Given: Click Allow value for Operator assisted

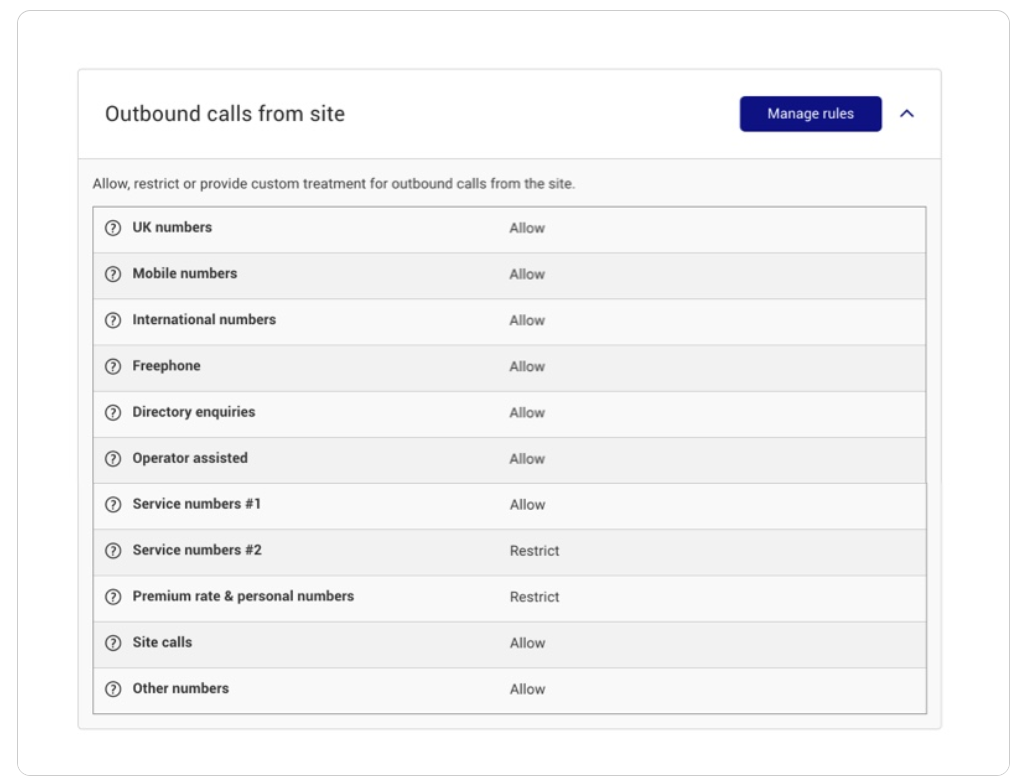Looking at the screenshot, I should (527, 458).
